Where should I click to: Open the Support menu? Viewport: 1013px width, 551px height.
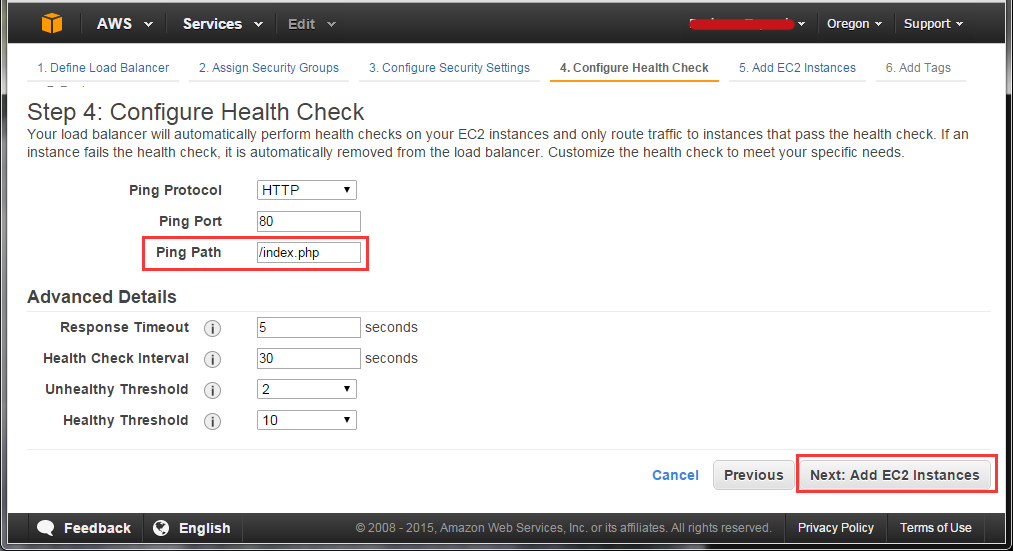point(933,24)
